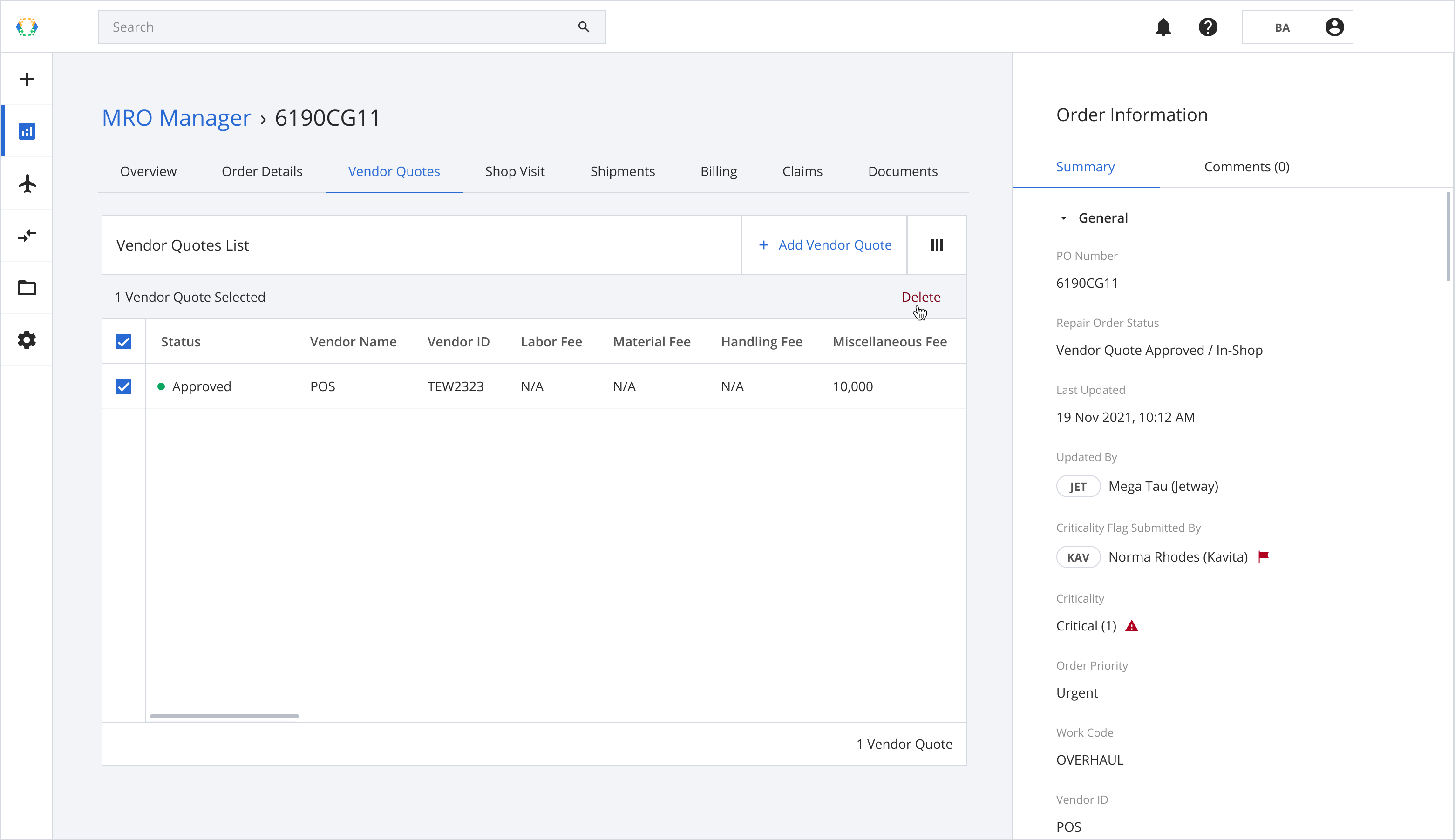Open the dashboard chart sidebar icon
Viewport: 1455px width, 840px height.
[27, 131]
